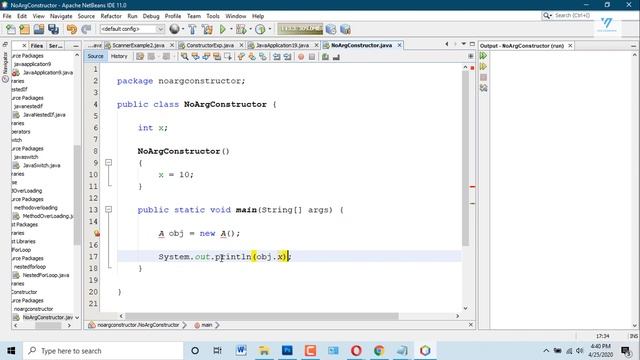Viewport: 640px width, 360px height.
Task: Jump to Next Bookmark icon
Action: click(x=252, y=57)
